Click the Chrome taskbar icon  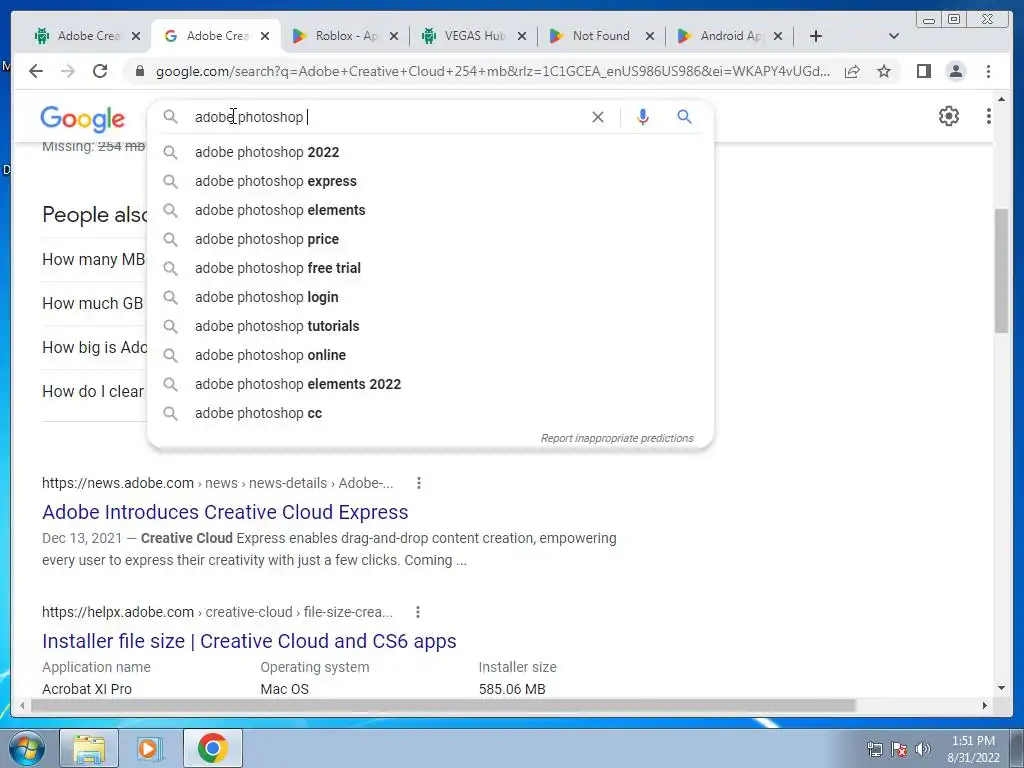(213, 748)
